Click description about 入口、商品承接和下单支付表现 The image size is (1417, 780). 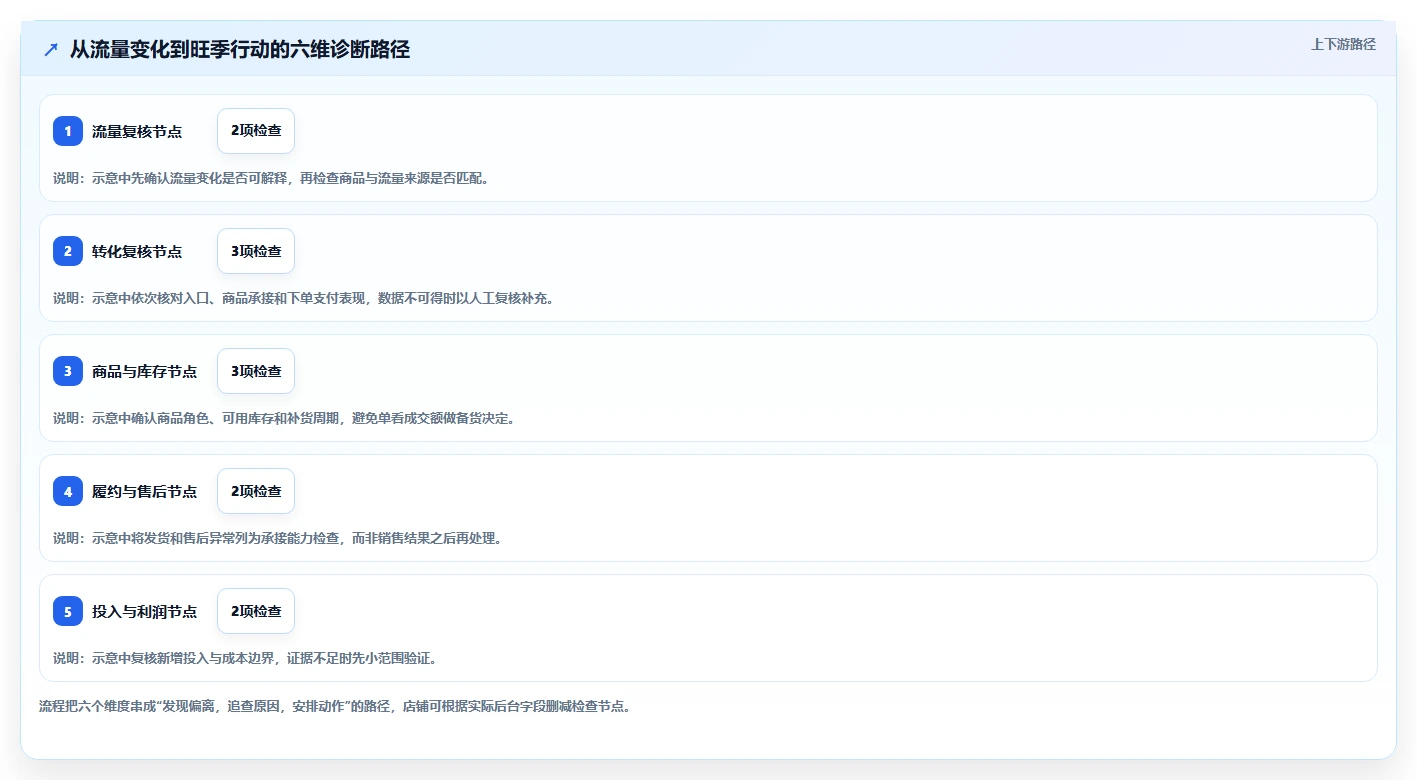[x=303, y=298]
